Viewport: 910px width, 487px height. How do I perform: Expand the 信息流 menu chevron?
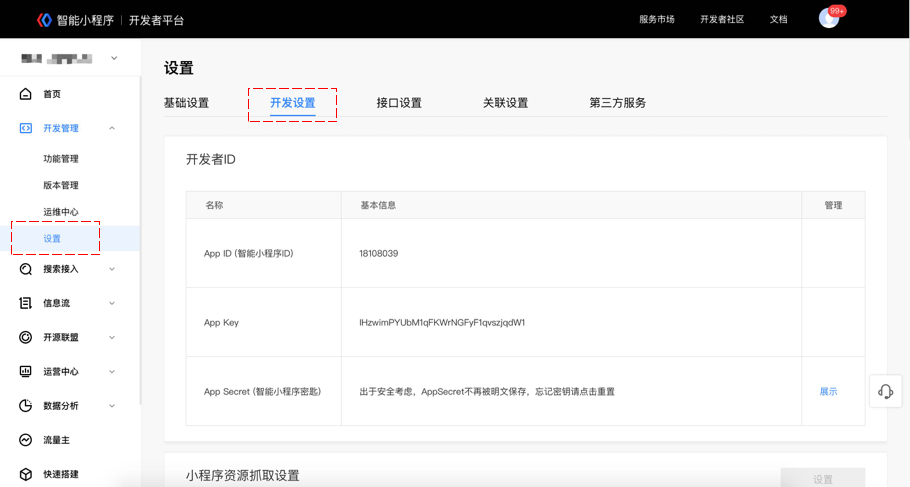[112, 303]
